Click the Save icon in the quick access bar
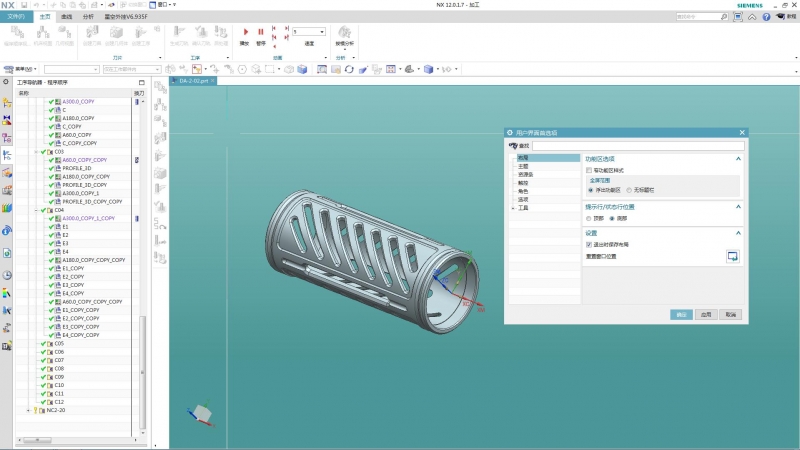The height and width of the screenshot is (450, 800). pos(24,5)
